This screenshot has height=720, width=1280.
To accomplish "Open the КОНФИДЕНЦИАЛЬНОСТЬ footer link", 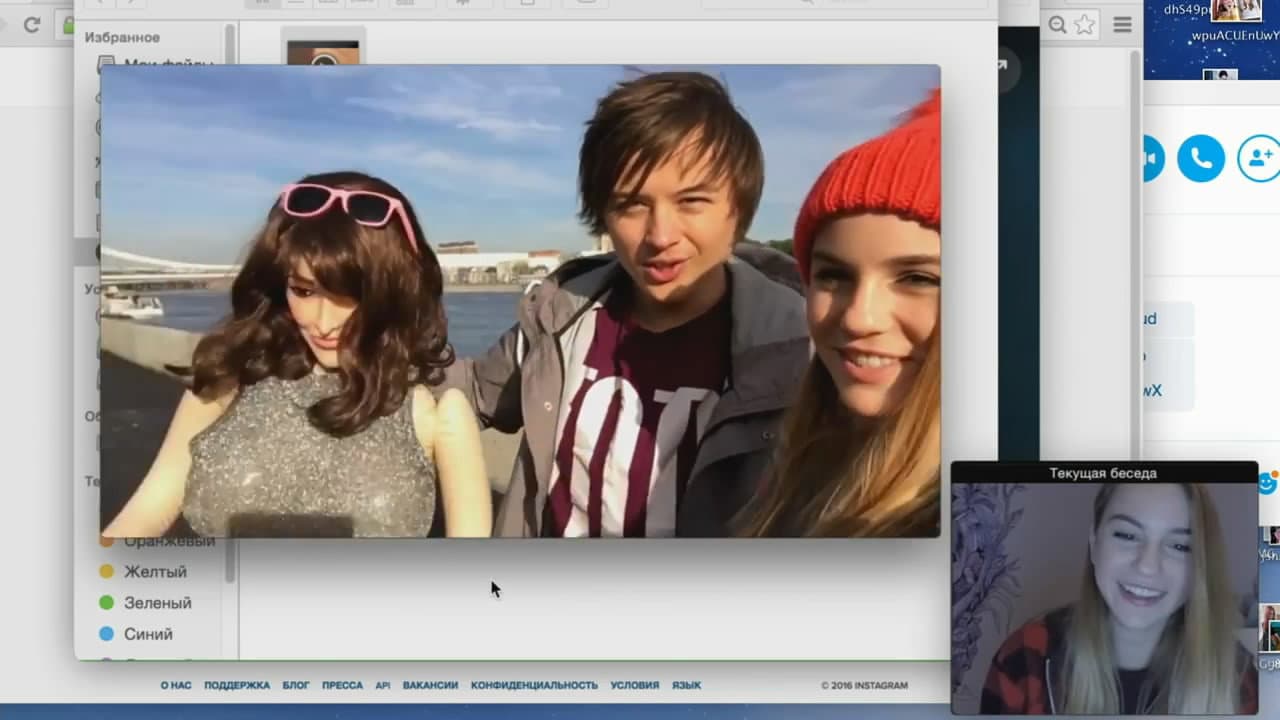I will (534, 686).
